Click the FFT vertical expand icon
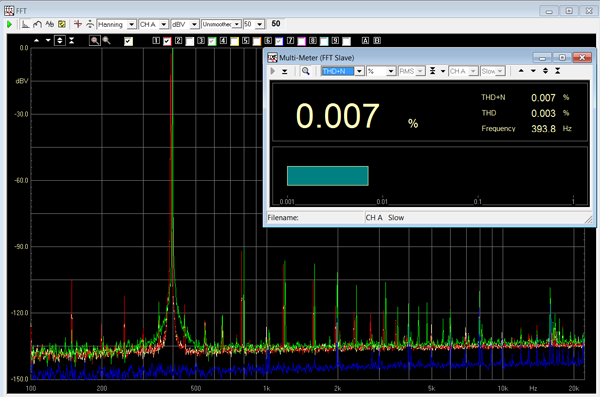The height and width of the screenshot is (397, 600). click(60, 40)
